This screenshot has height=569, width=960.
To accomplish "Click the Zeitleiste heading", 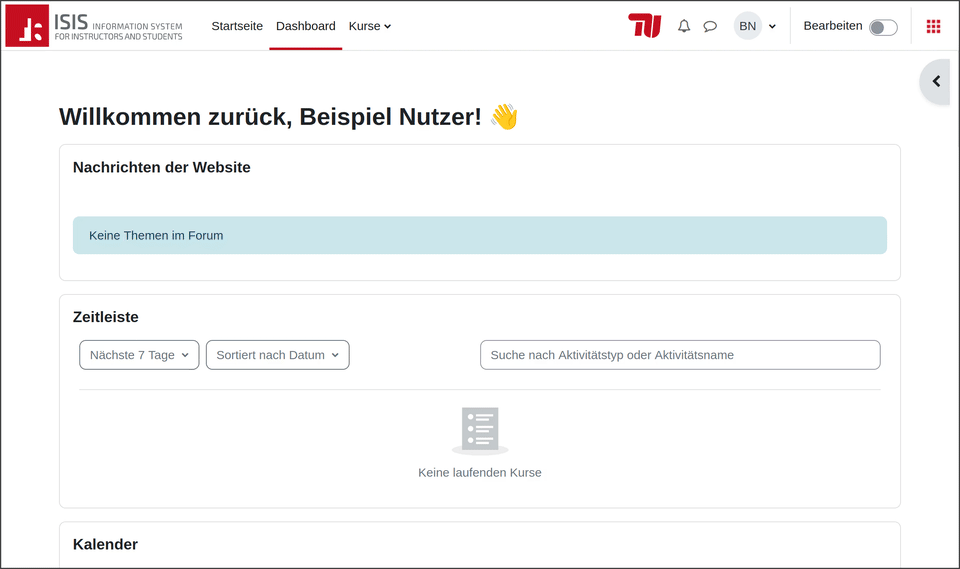I will 106,317.
